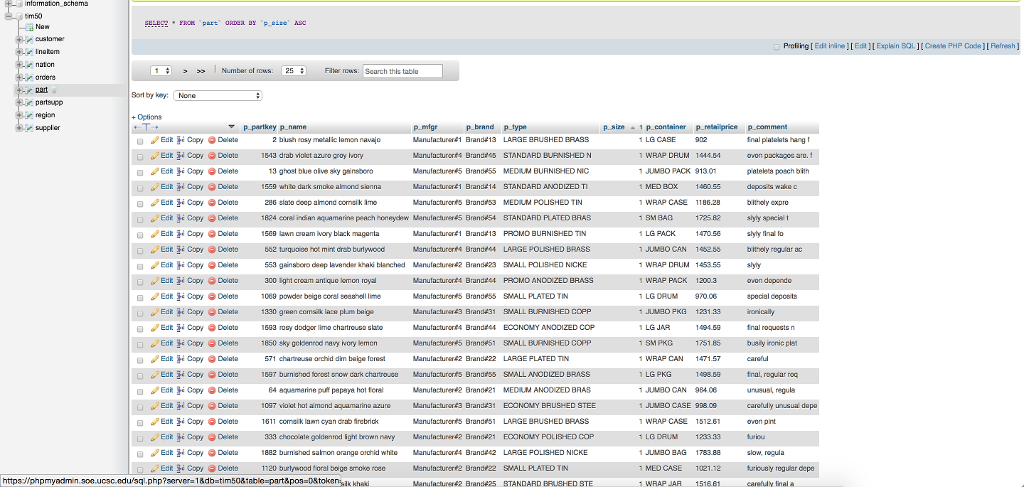Expand the orders table tree node
The width and height of the screenshot is (1024, 487).
pos(20,77)
